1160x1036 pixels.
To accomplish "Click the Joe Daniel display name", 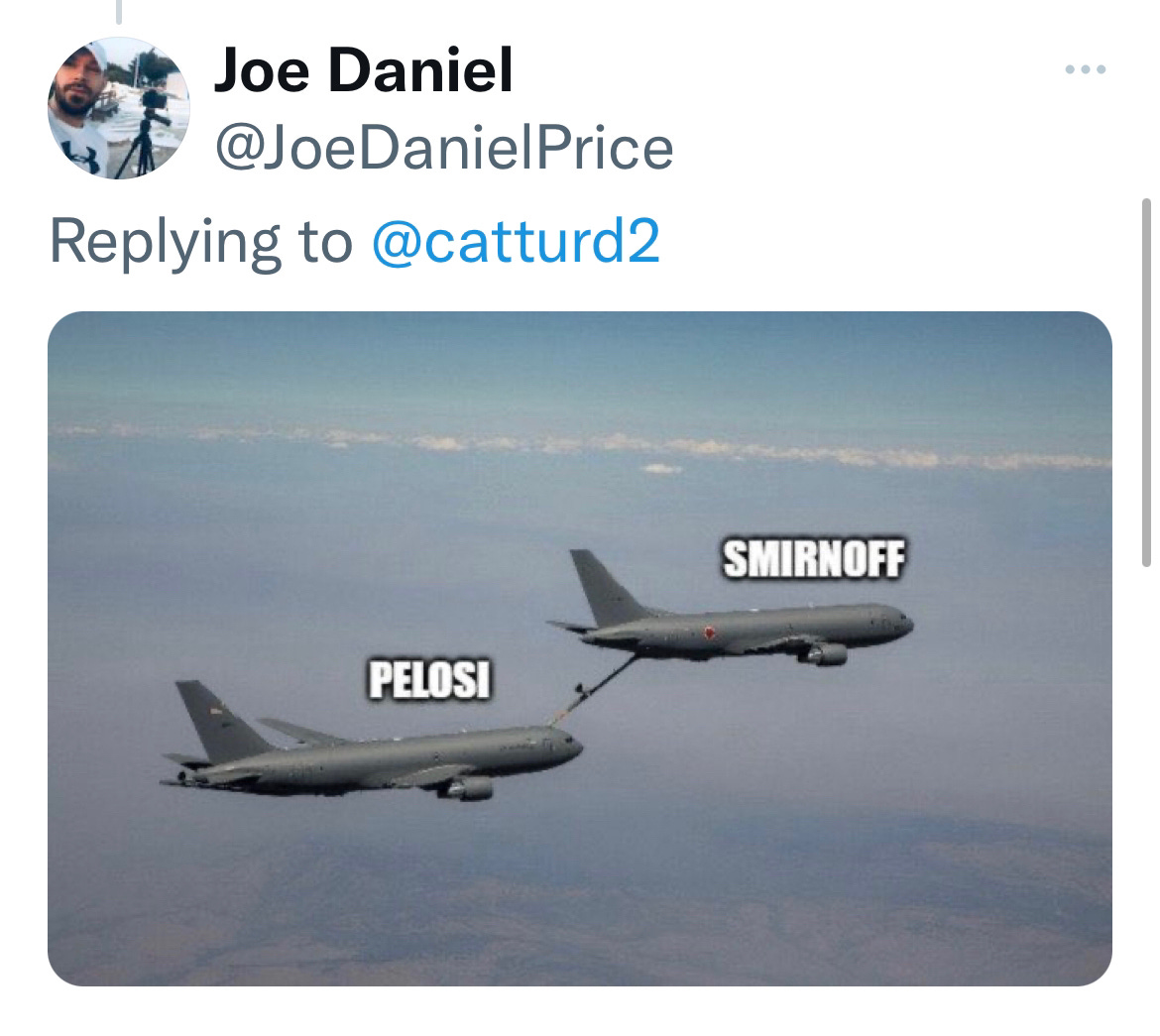I will 363,69.
